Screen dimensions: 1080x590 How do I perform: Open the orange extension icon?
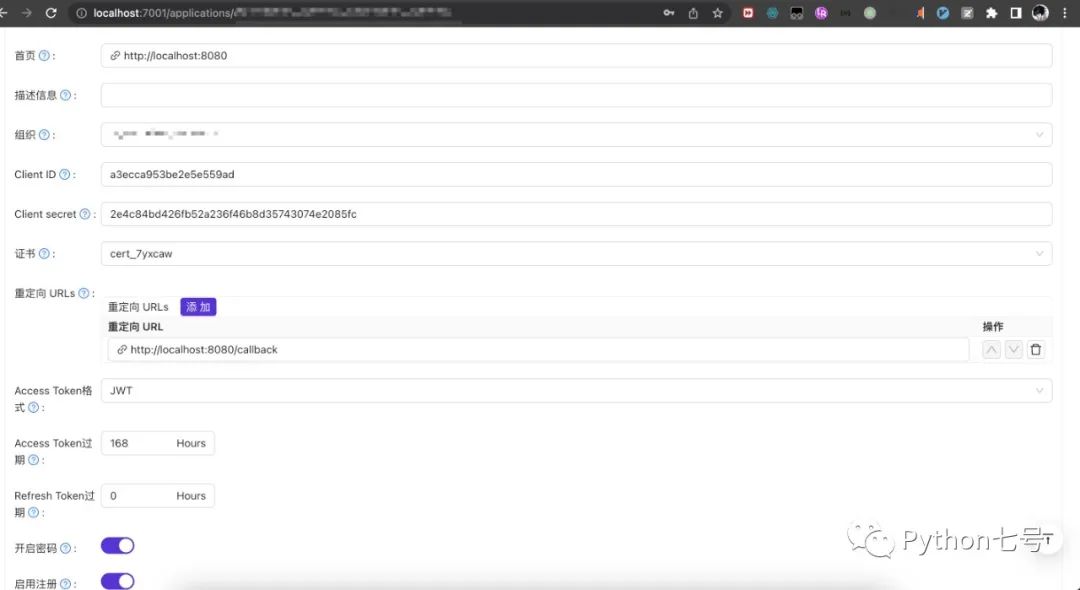click(x=920, y=13)
